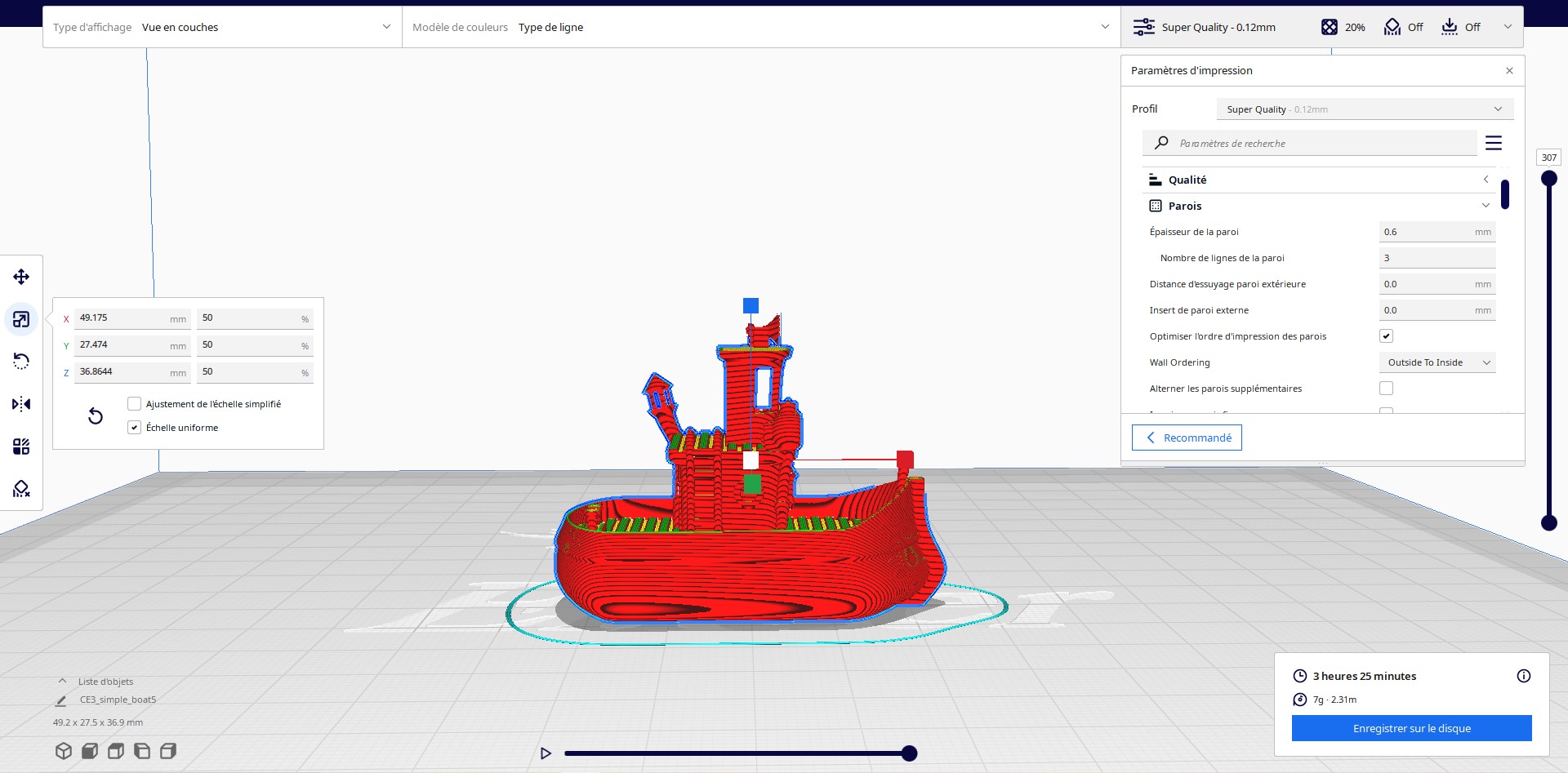Click Enregistrer sur le disque

pos(1412,728)
